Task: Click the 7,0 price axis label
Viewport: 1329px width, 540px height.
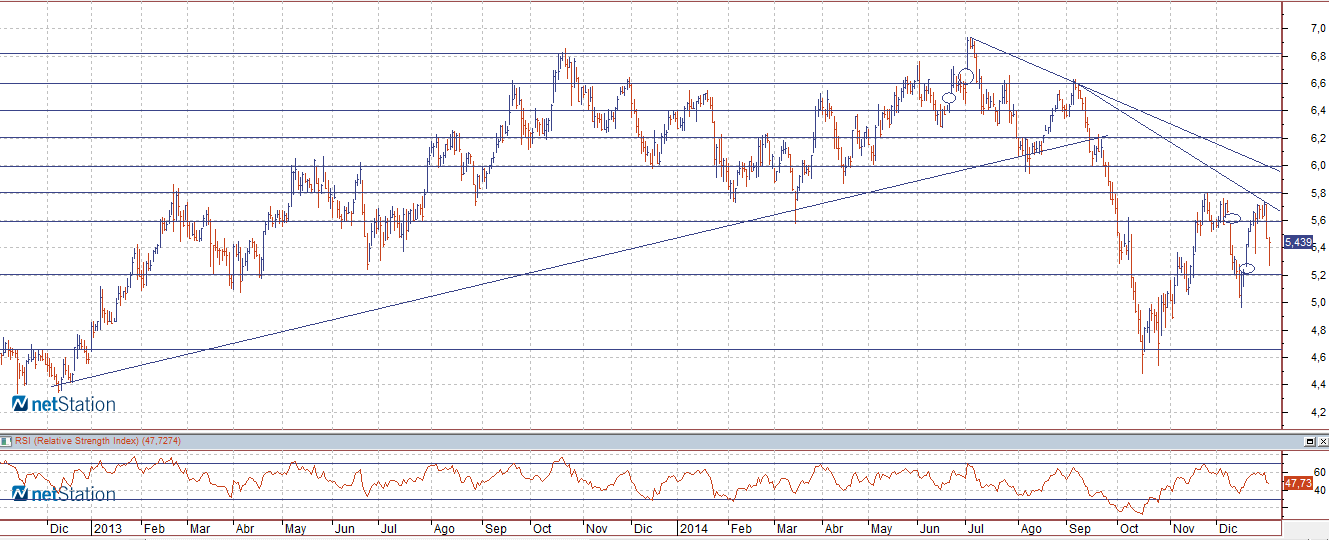Action: (x=1319, y=28)
